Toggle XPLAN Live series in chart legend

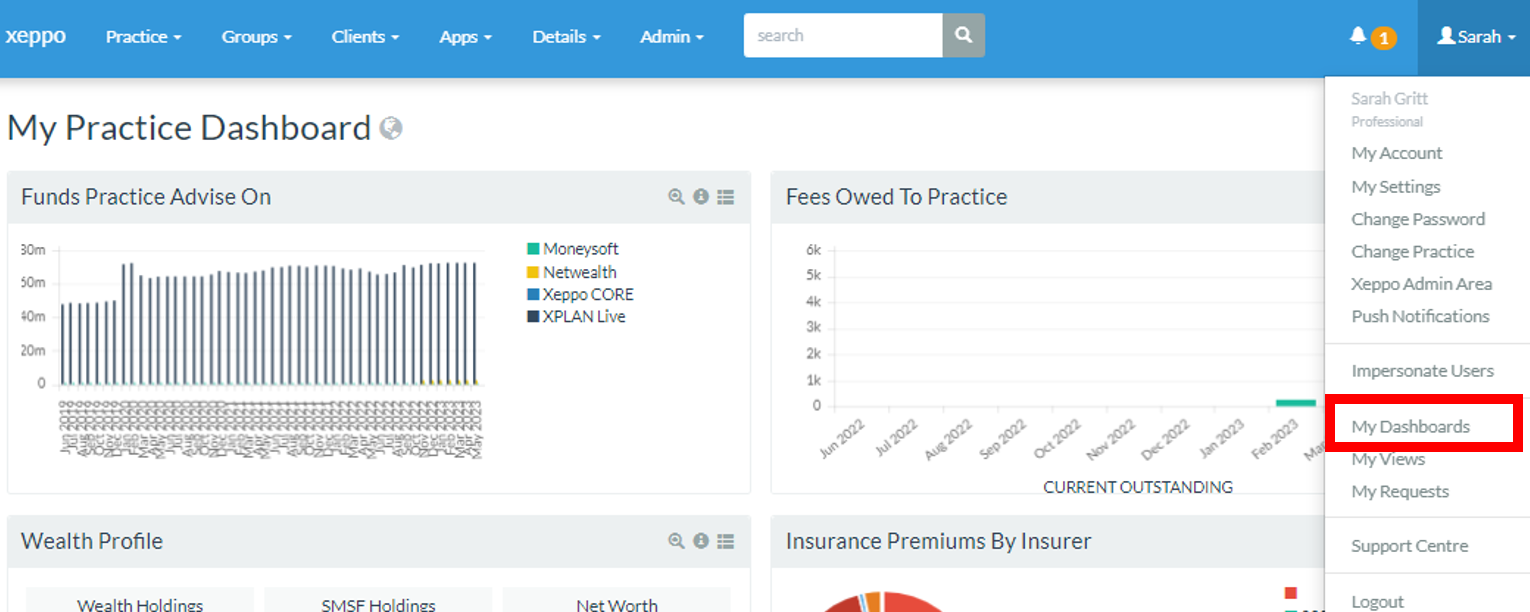(x=583, y=317)
